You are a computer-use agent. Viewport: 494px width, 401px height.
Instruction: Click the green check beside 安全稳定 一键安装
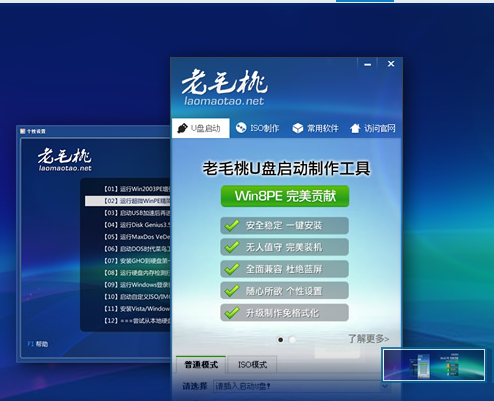click(232, 225)
